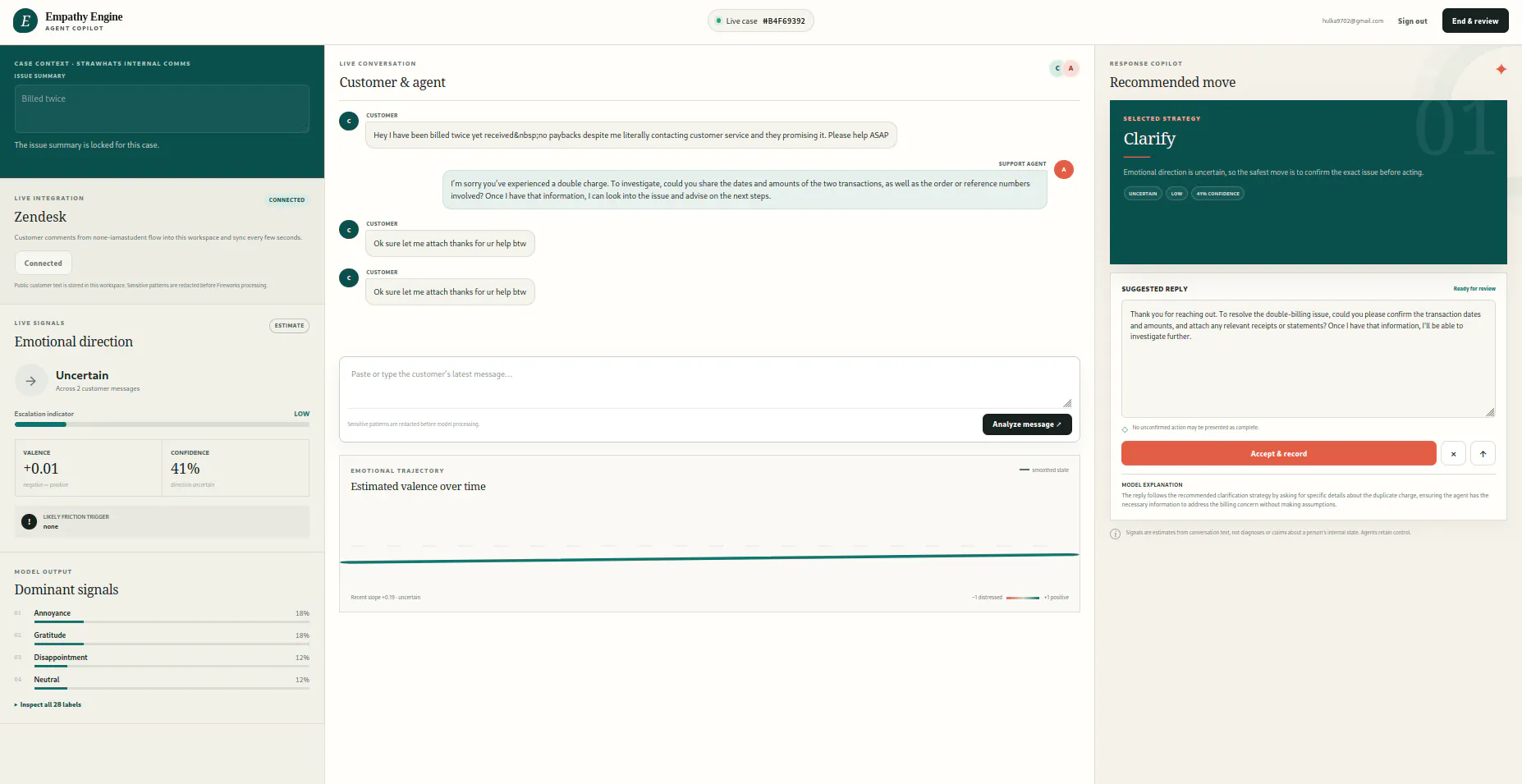Click the smoothed state legend
The image size is (1522, 784).
(x=1044, y=470)
